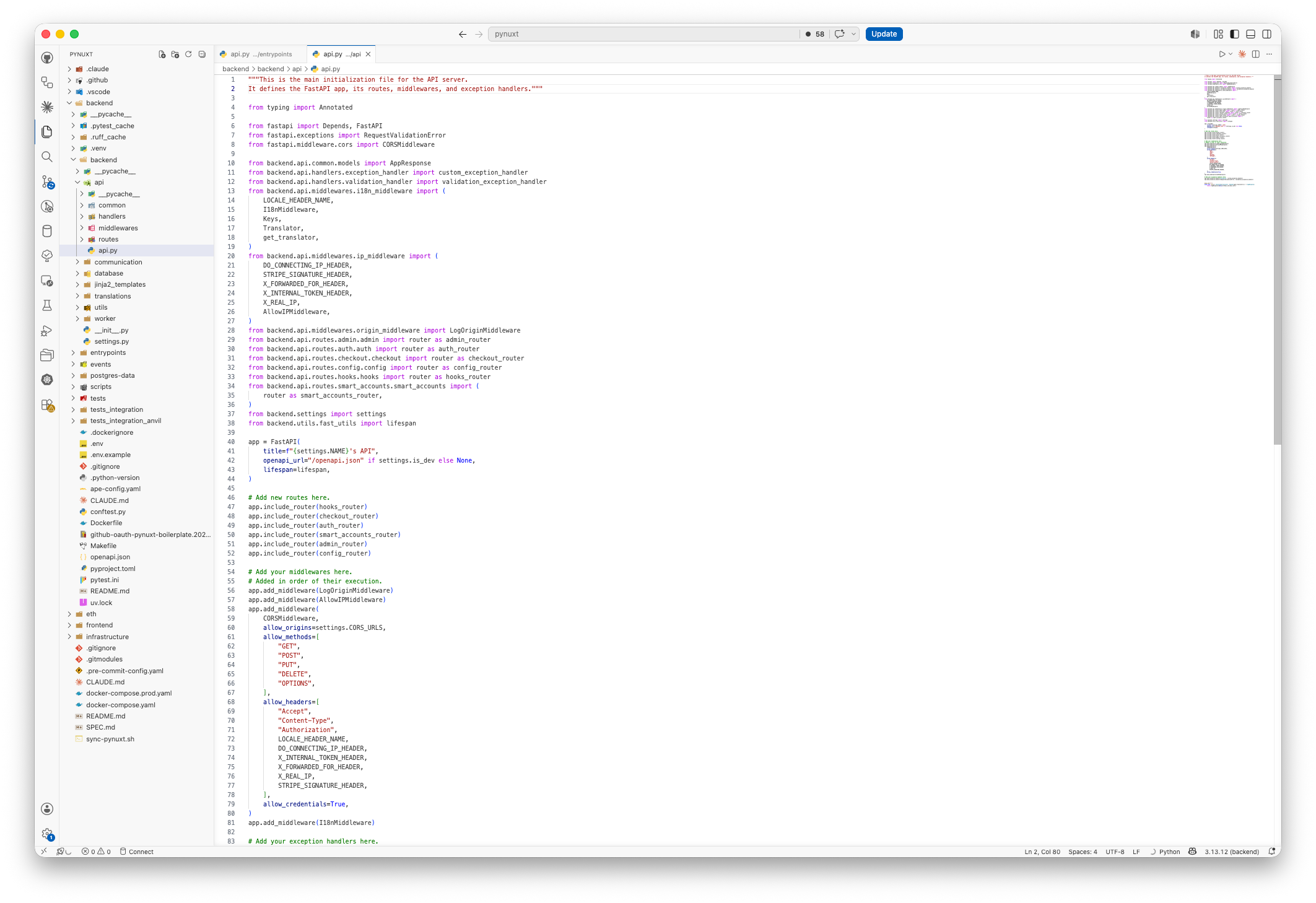Viewport: 1316px width, 903px height.
Task: Open Dockerfile in the file tree
Action: (106, 523)
